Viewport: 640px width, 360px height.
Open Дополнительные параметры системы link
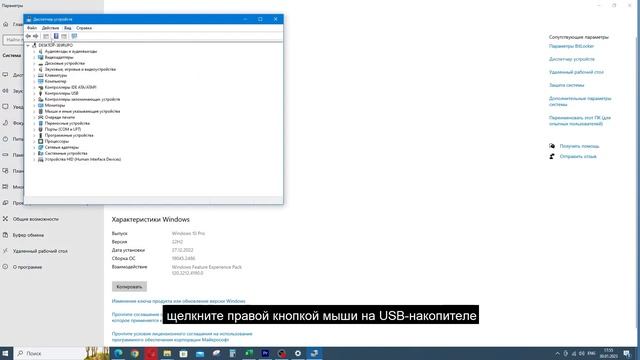point(580,102)
